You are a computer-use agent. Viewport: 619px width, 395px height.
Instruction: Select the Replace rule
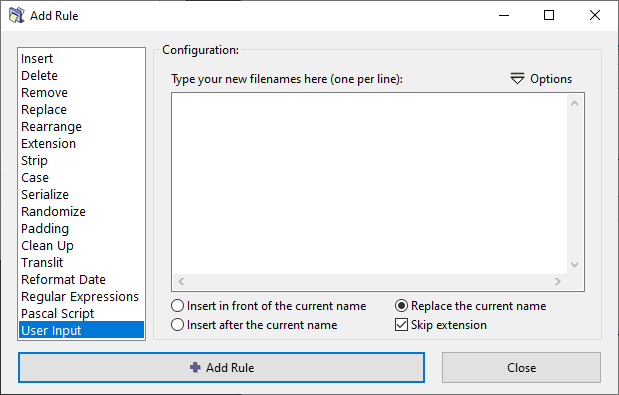point(81,109)
